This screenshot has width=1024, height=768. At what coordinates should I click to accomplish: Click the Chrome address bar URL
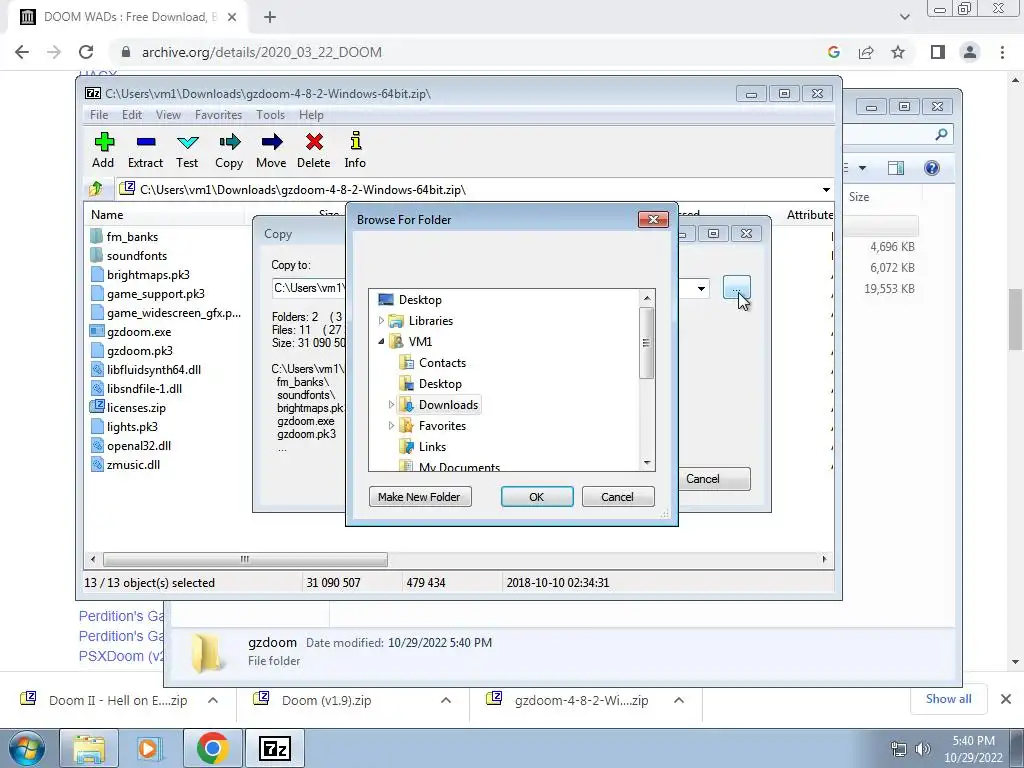click(261, 52)
